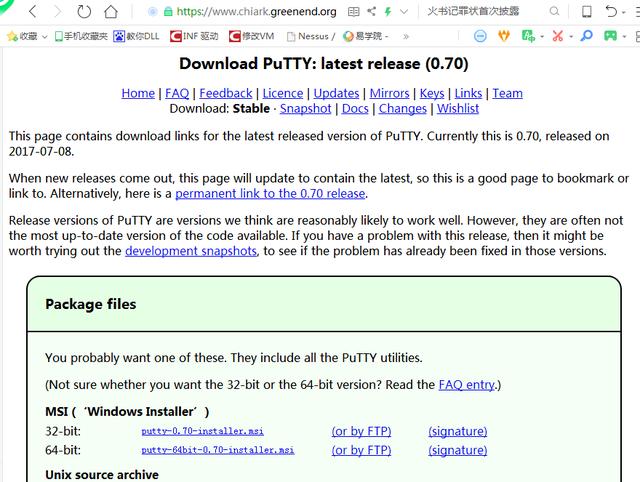The width and height of the screenshot is (640, 482).
Task: Open the browser home page
Action: point(111,12)
